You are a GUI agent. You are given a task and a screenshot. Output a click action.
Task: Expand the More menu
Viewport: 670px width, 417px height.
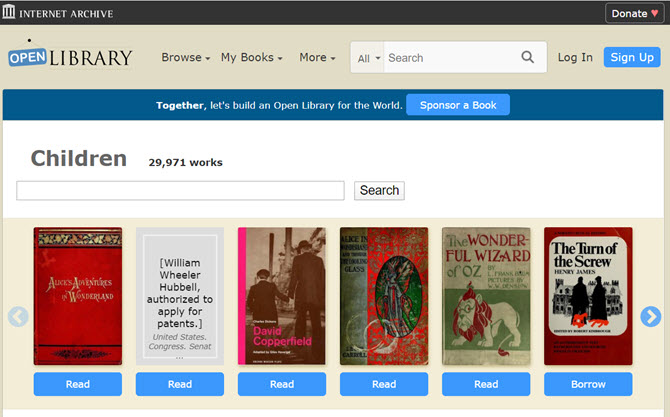point(317,57)
